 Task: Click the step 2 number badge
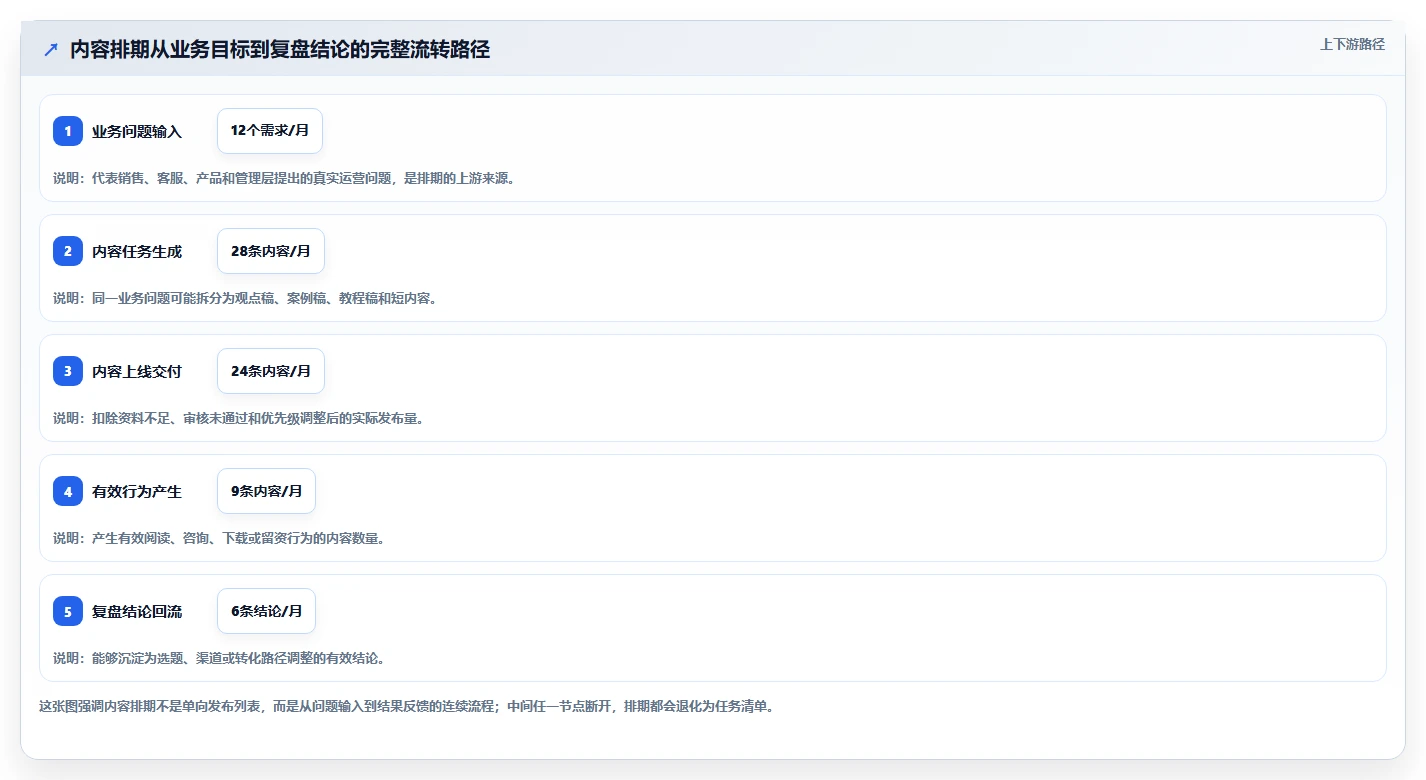(68, 251)
